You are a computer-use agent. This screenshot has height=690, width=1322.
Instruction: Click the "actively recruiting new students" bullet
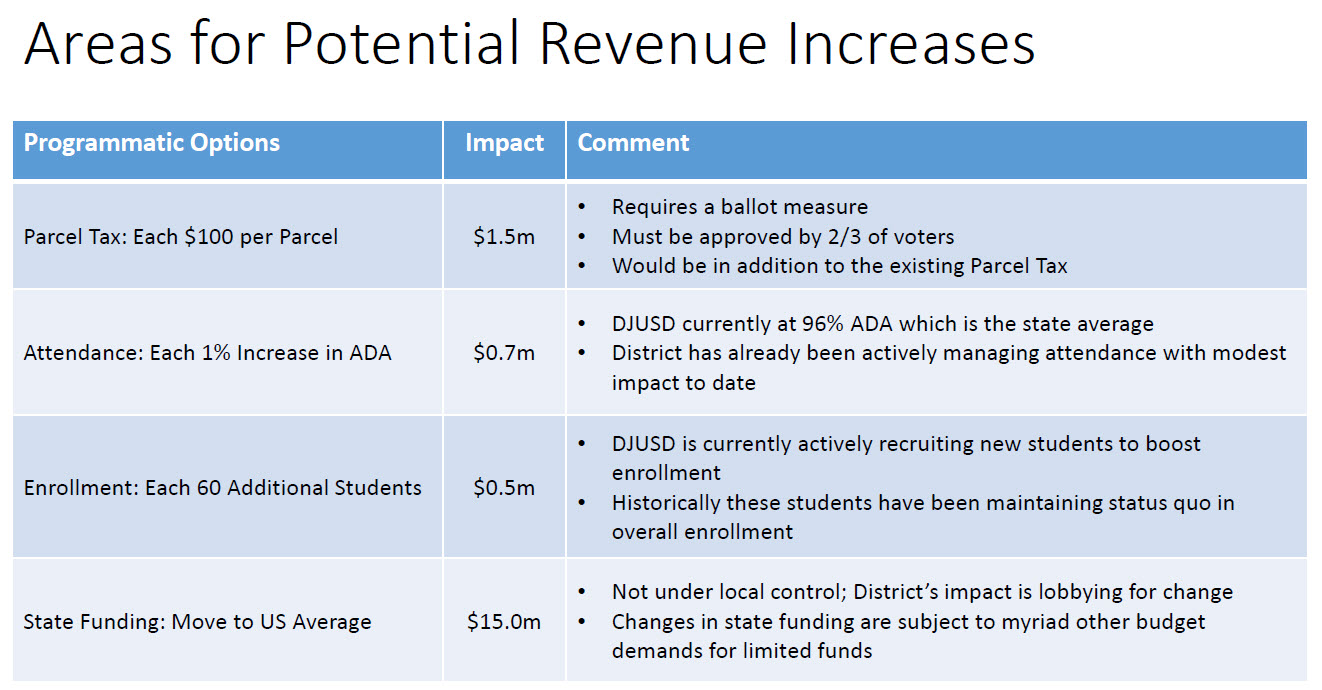pyautogui.click(x=905, y=444)
